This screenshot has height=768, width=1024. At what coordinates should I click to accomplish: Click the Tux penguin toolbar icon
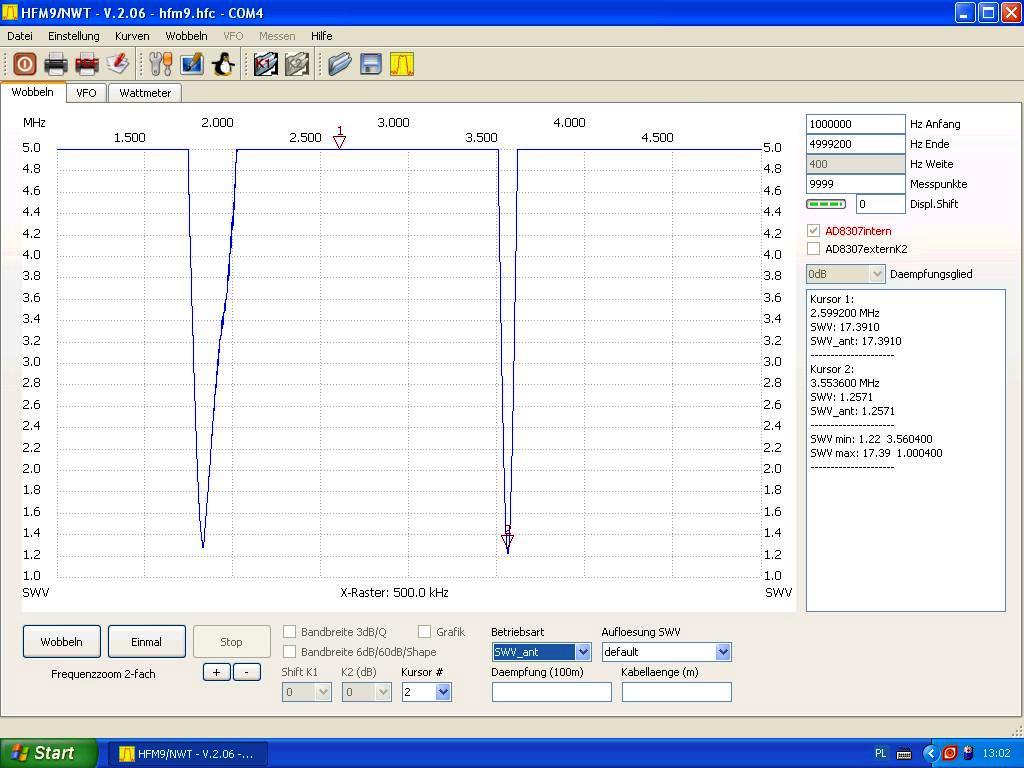click(x=223, y=65)
